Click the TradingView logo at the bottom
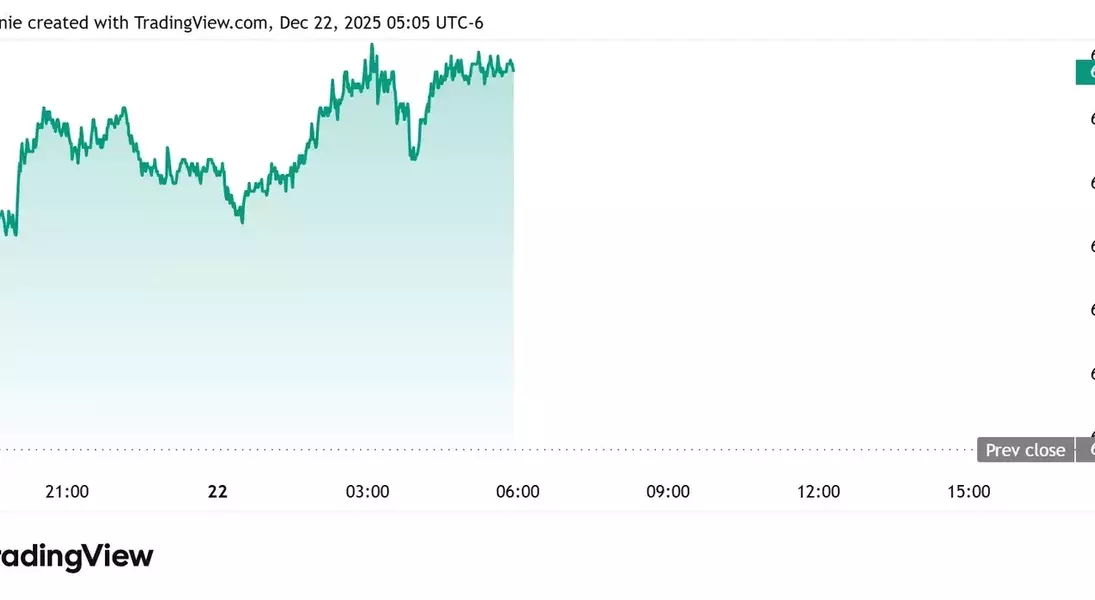1095x600 pixels. pos(76,557)
